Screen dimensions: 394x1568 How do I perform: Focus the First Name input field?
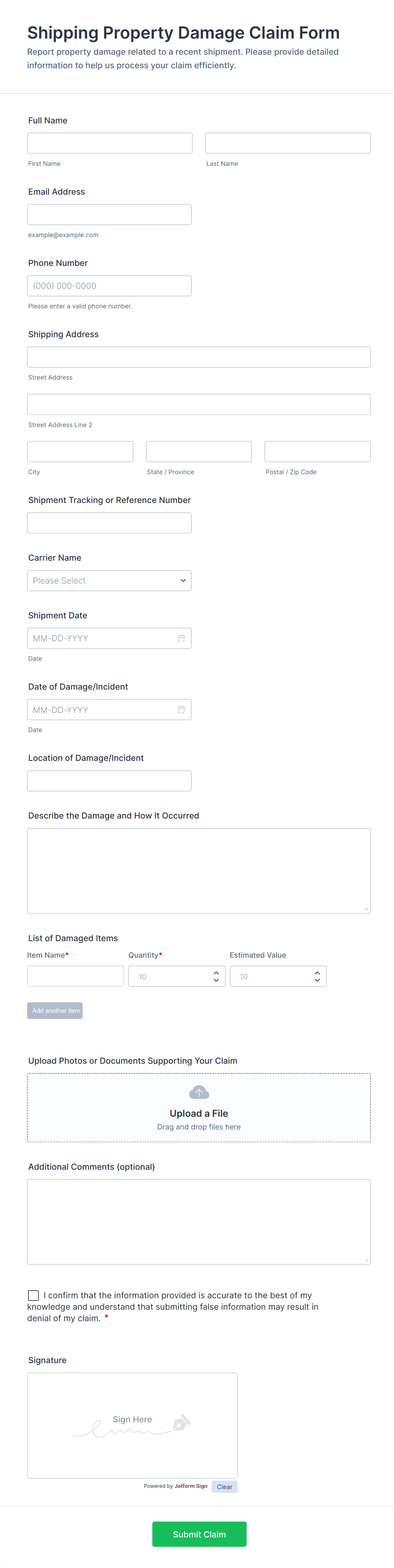pyautogui.click(x=109, y=143)
